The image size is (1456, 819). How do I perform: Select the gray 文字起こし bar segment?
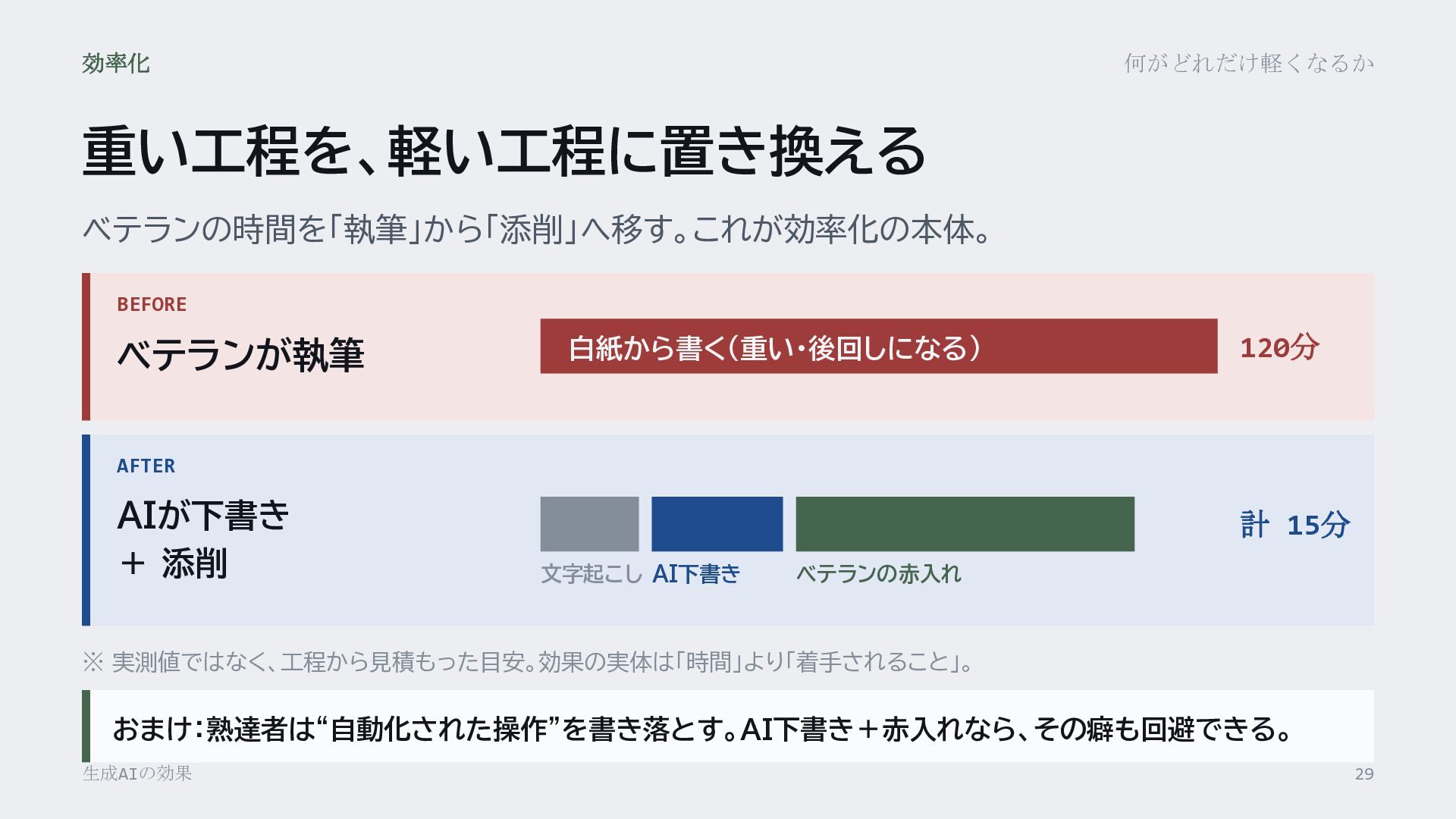(x=589, y=524)
